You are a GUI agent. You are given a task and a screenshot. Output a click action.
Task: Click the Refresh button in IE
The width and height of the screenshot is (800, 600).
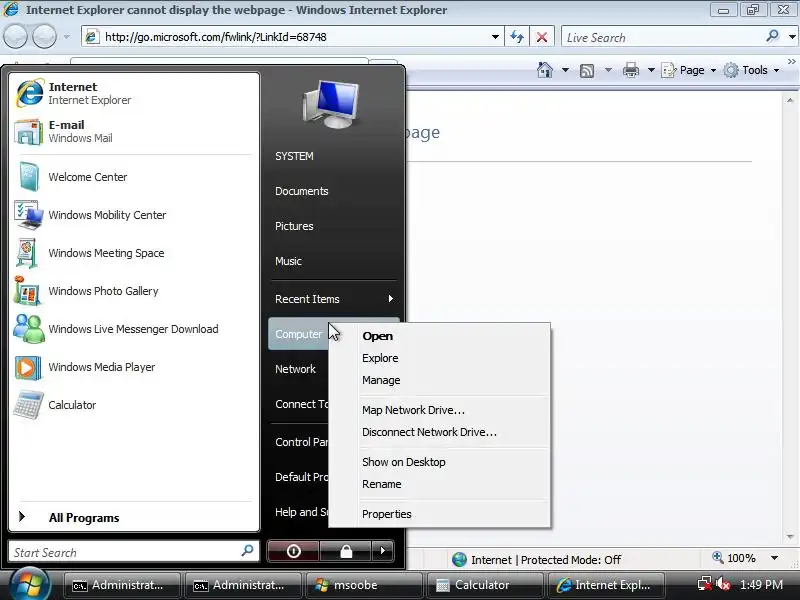coord(517,37)
